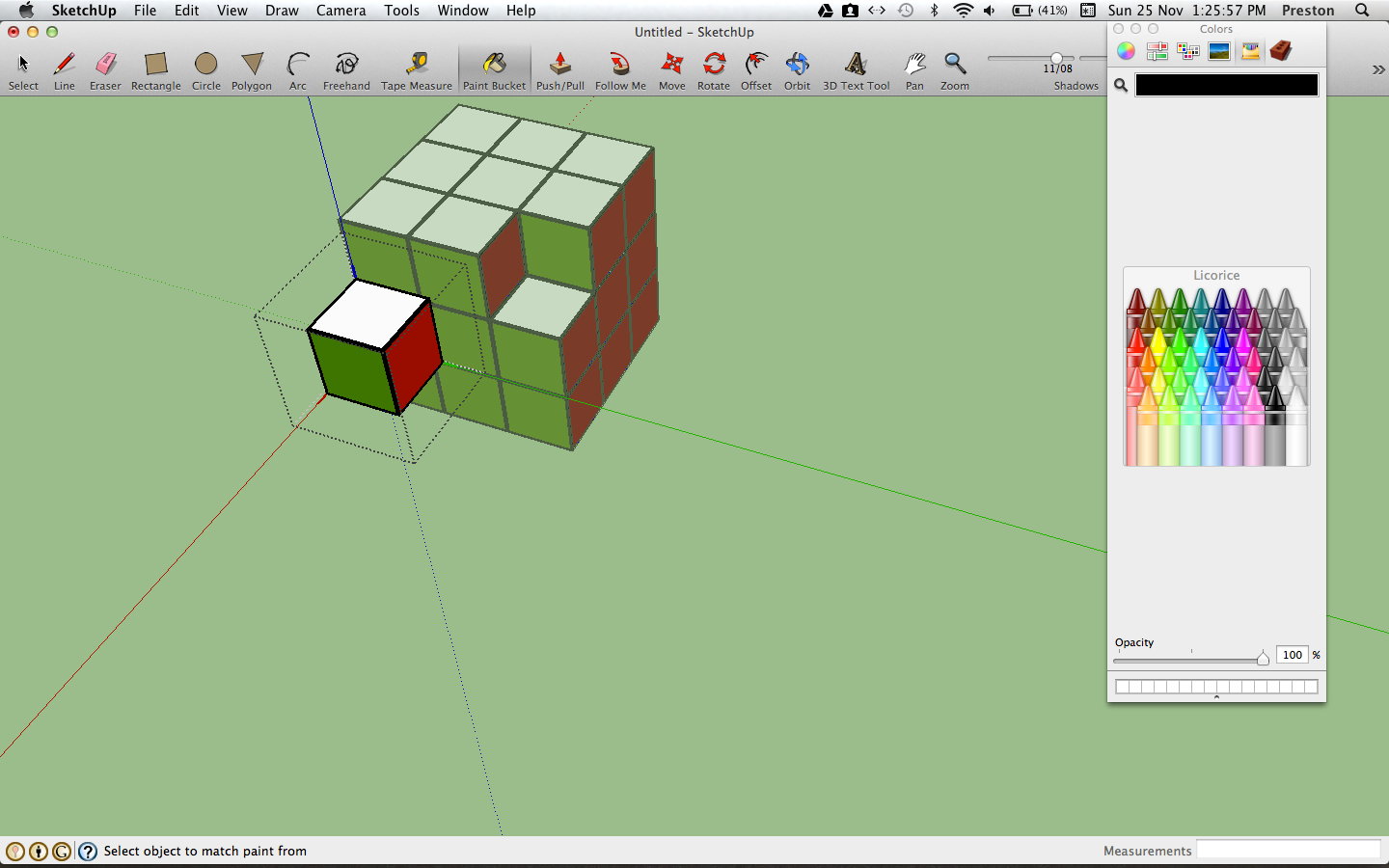Pick the Tape Measure tool

pyautogui.click(x=416, y=63)
